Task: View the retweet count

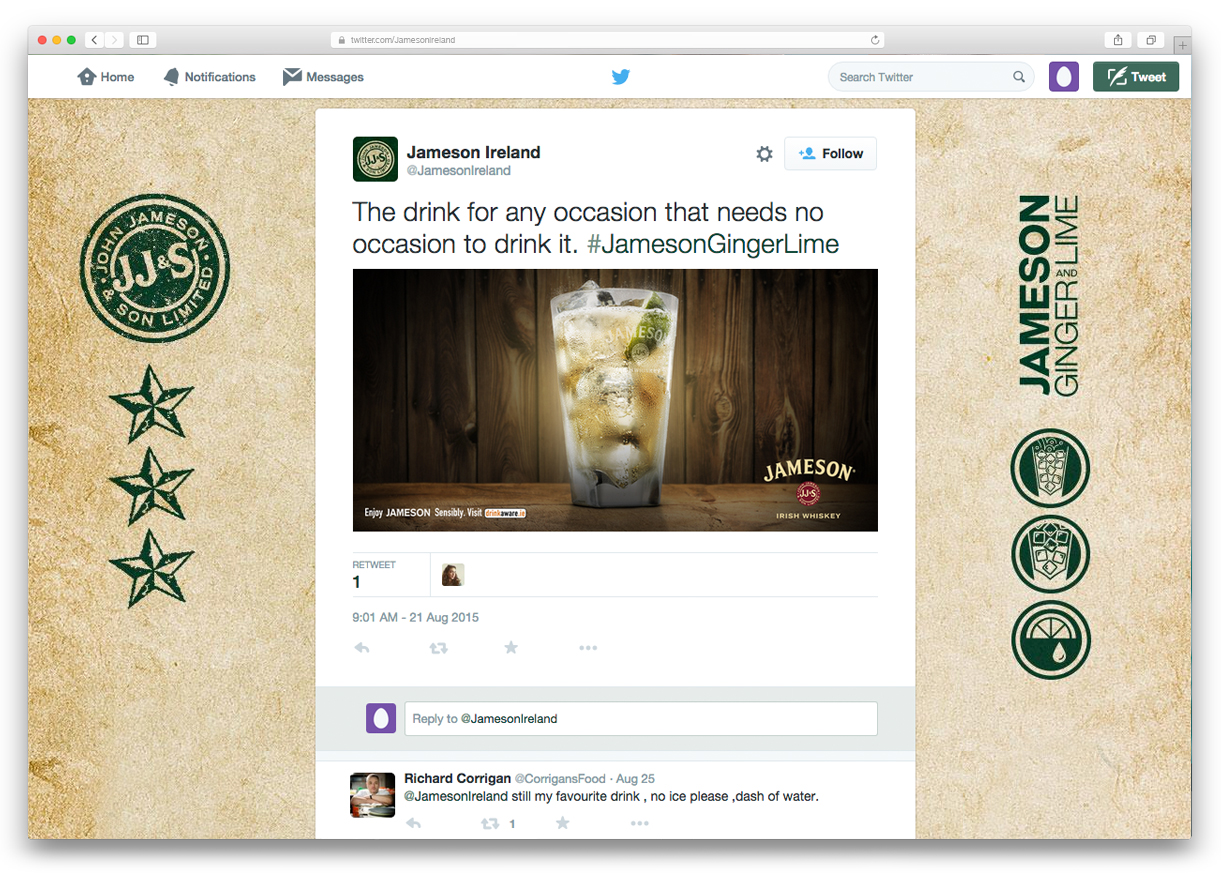Action: (x=374, y=575)
